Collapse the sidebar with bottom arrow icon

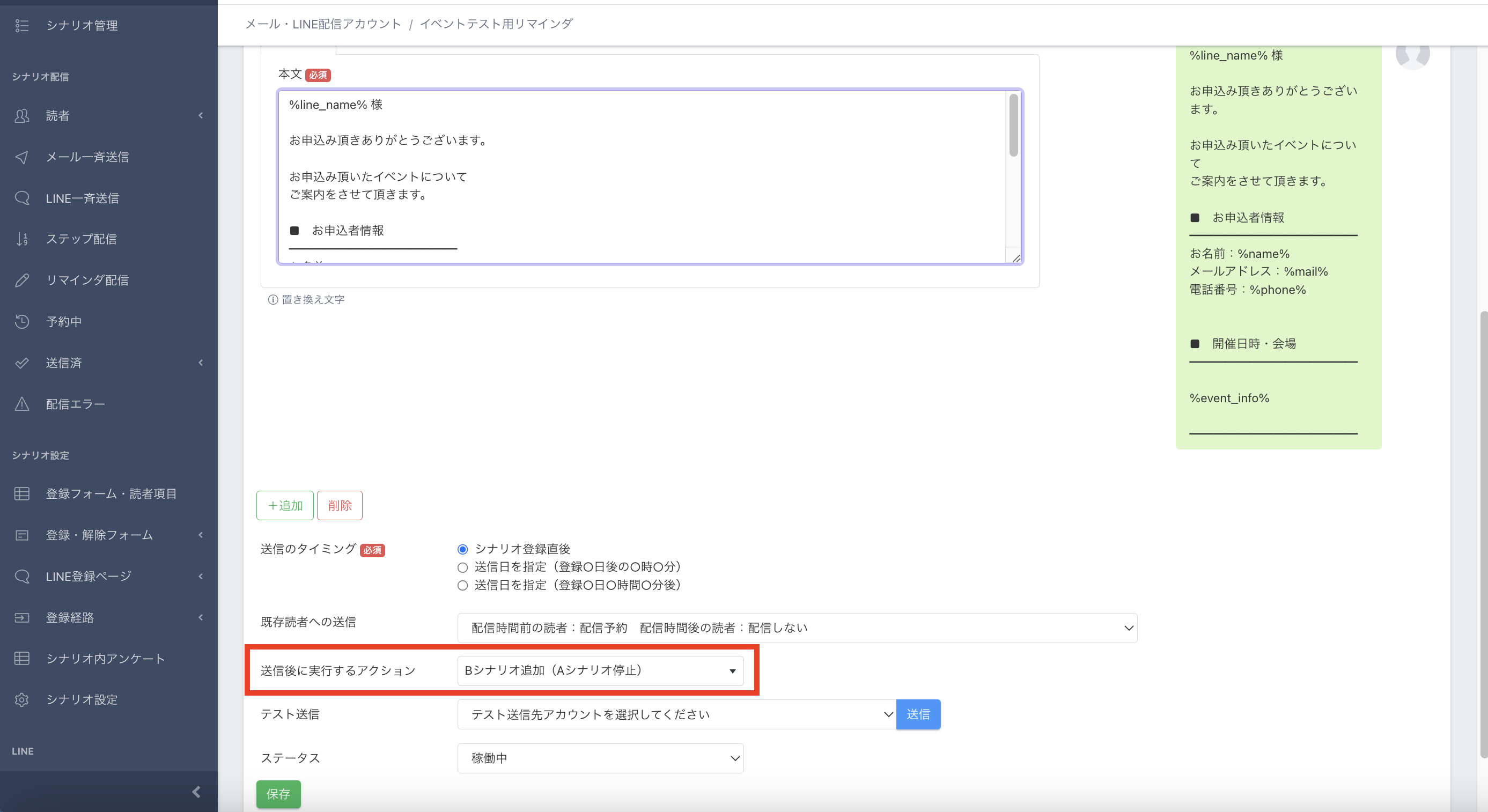196,792
